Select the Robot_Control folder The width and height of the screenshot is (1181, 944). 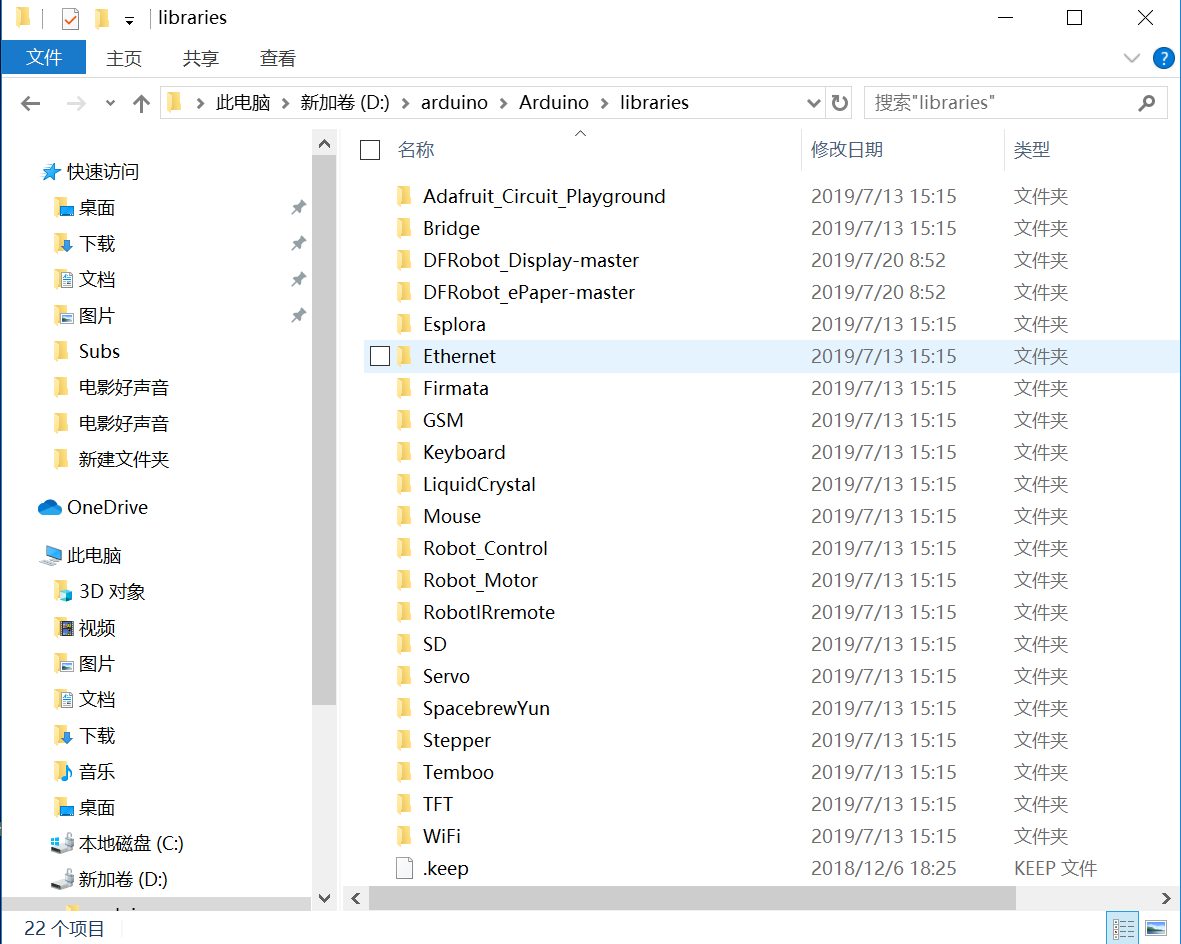485,548
